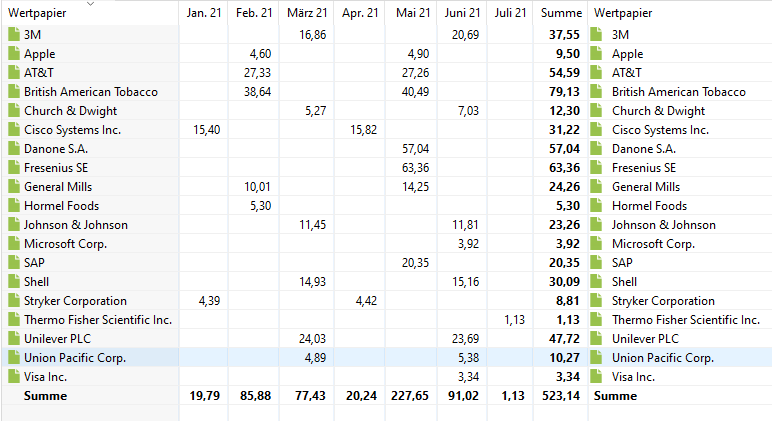Click the British American Tobacco icon in left column
The height and width of the screenshot is (421, 772).
(14, 92)
